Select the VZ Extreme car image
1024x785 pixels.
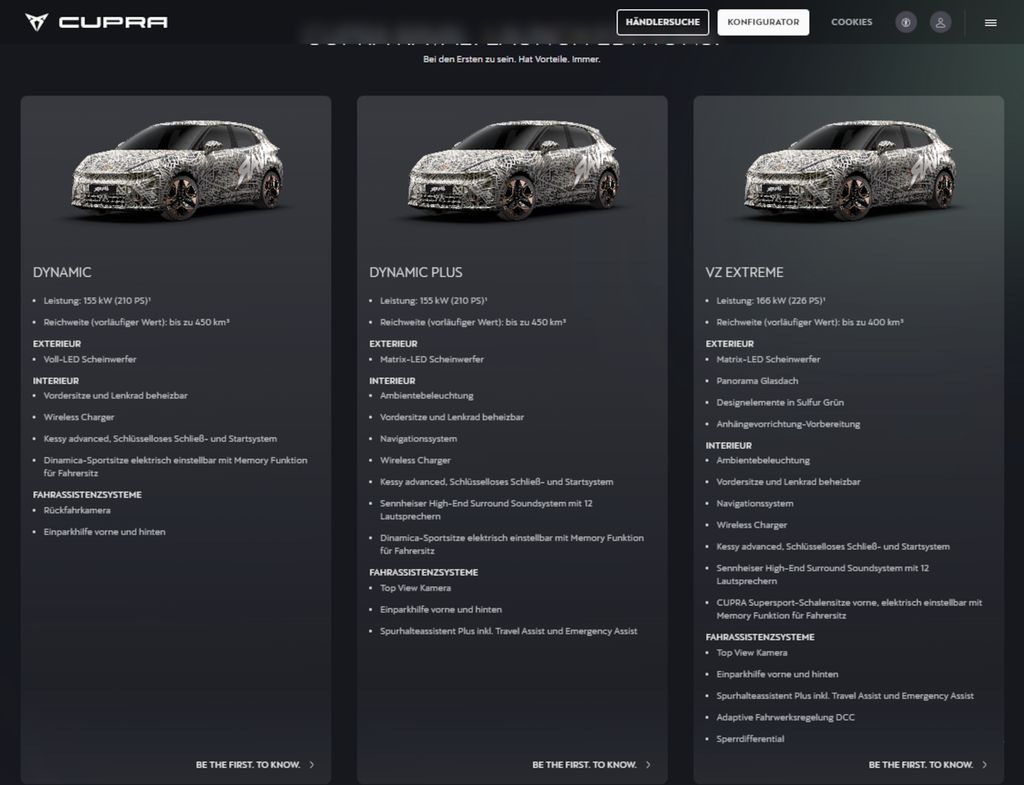click(850, 169)
